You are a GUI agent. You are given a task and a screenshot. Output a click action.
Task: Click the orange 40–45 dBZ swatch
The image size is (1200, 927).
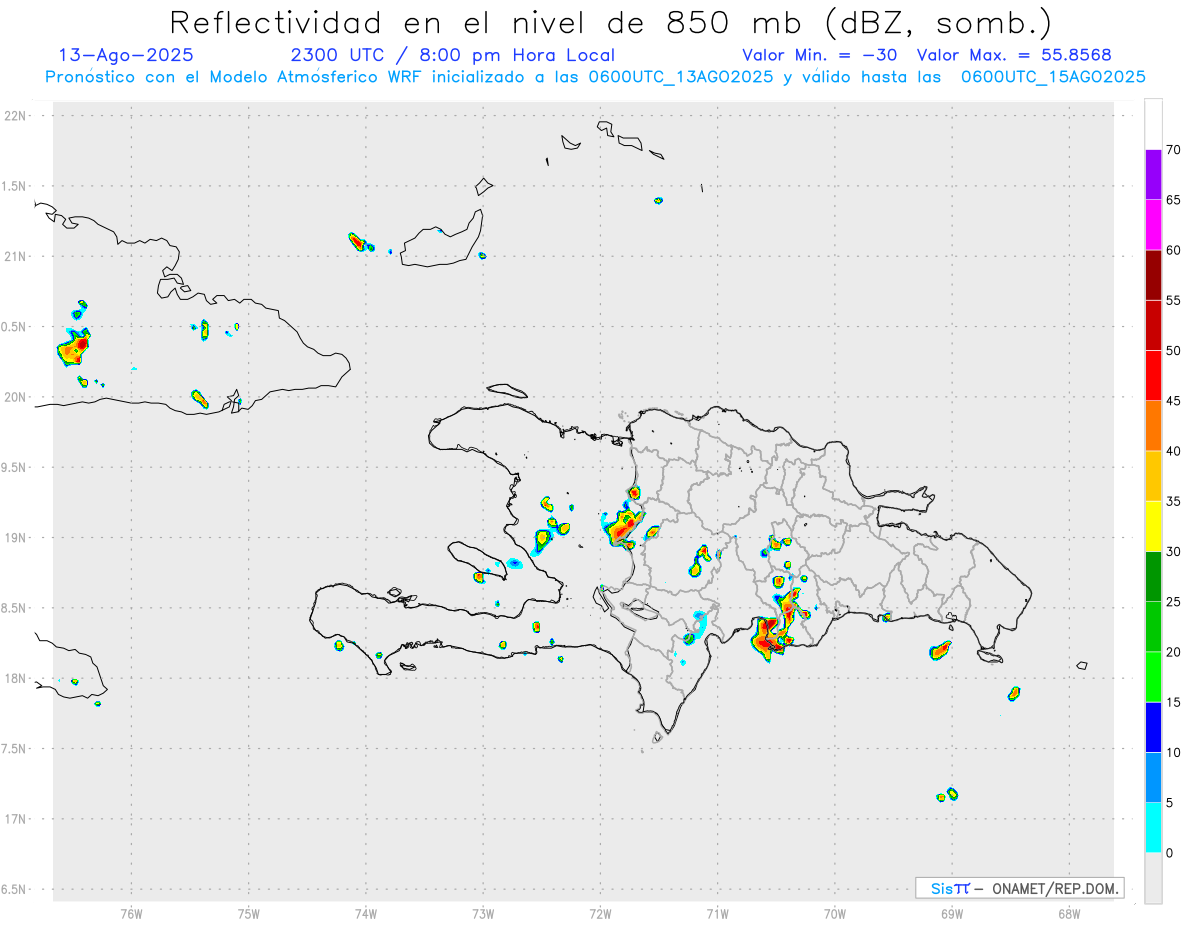(1153, 426)
